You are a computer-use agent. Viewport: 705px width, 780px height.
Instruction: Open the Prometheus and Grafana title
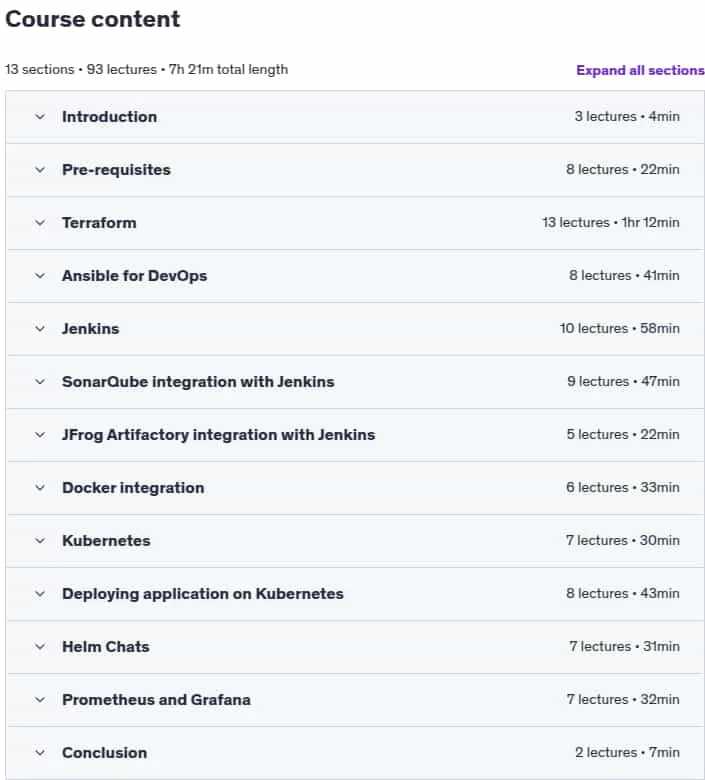tap(156, 700)
